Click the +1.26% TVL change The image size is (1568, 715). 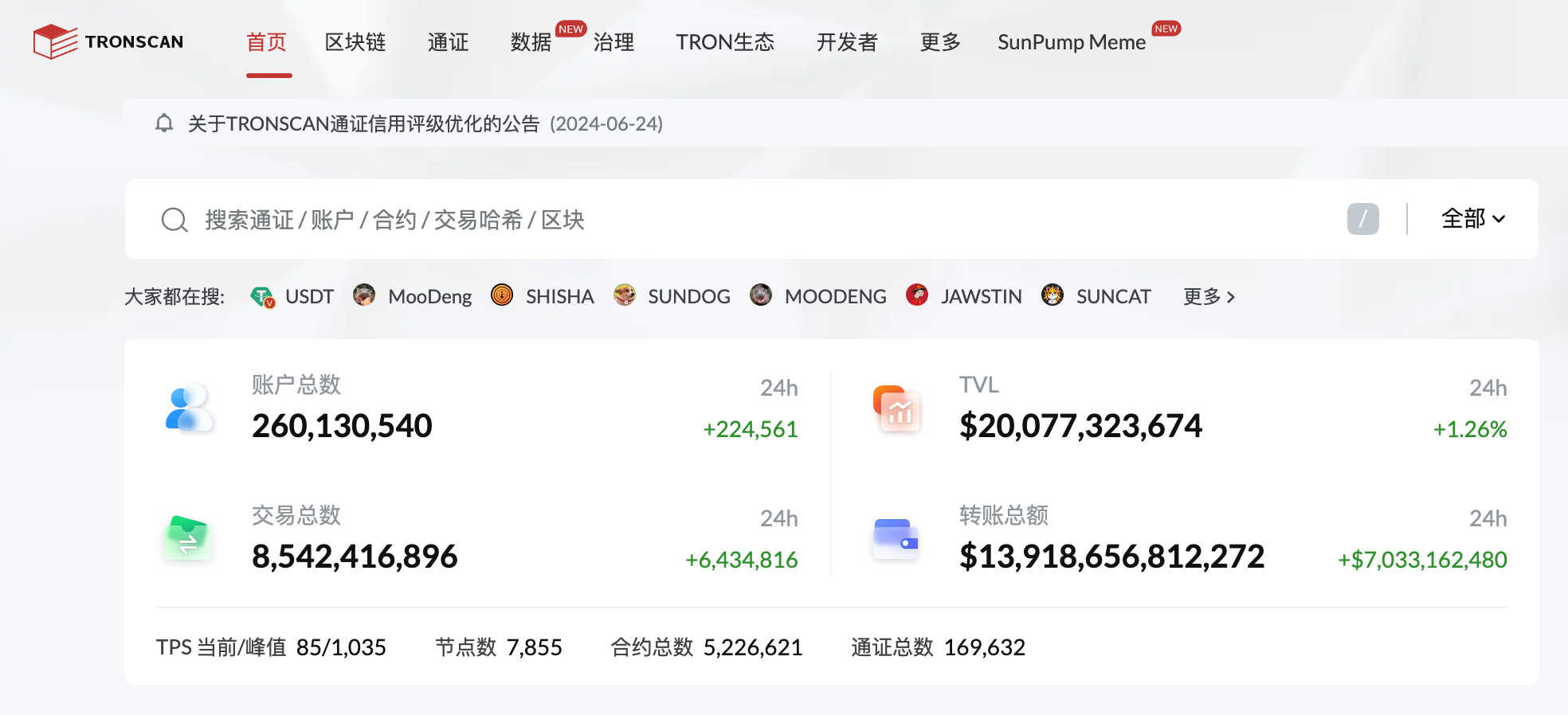1470,429
